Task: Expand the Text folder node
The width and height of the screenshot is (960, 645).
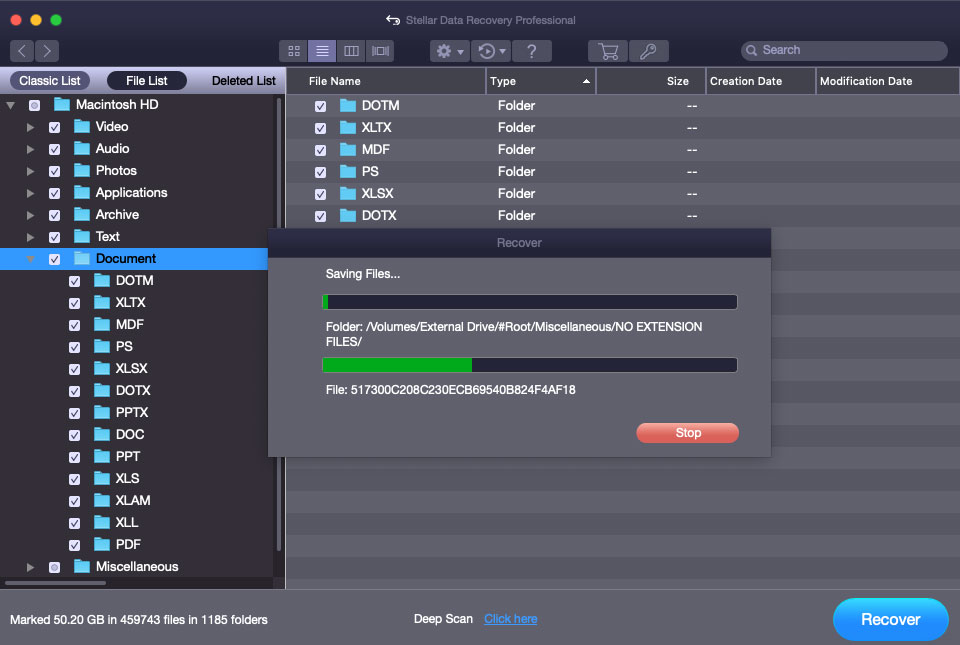Action: click(30, 237)
